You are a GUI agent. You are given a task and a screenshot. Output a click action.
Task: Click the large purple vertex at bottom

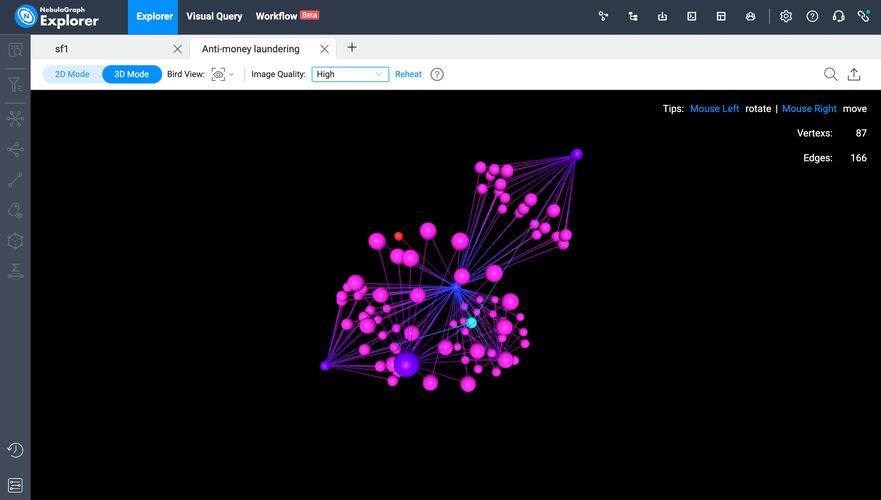406,364
